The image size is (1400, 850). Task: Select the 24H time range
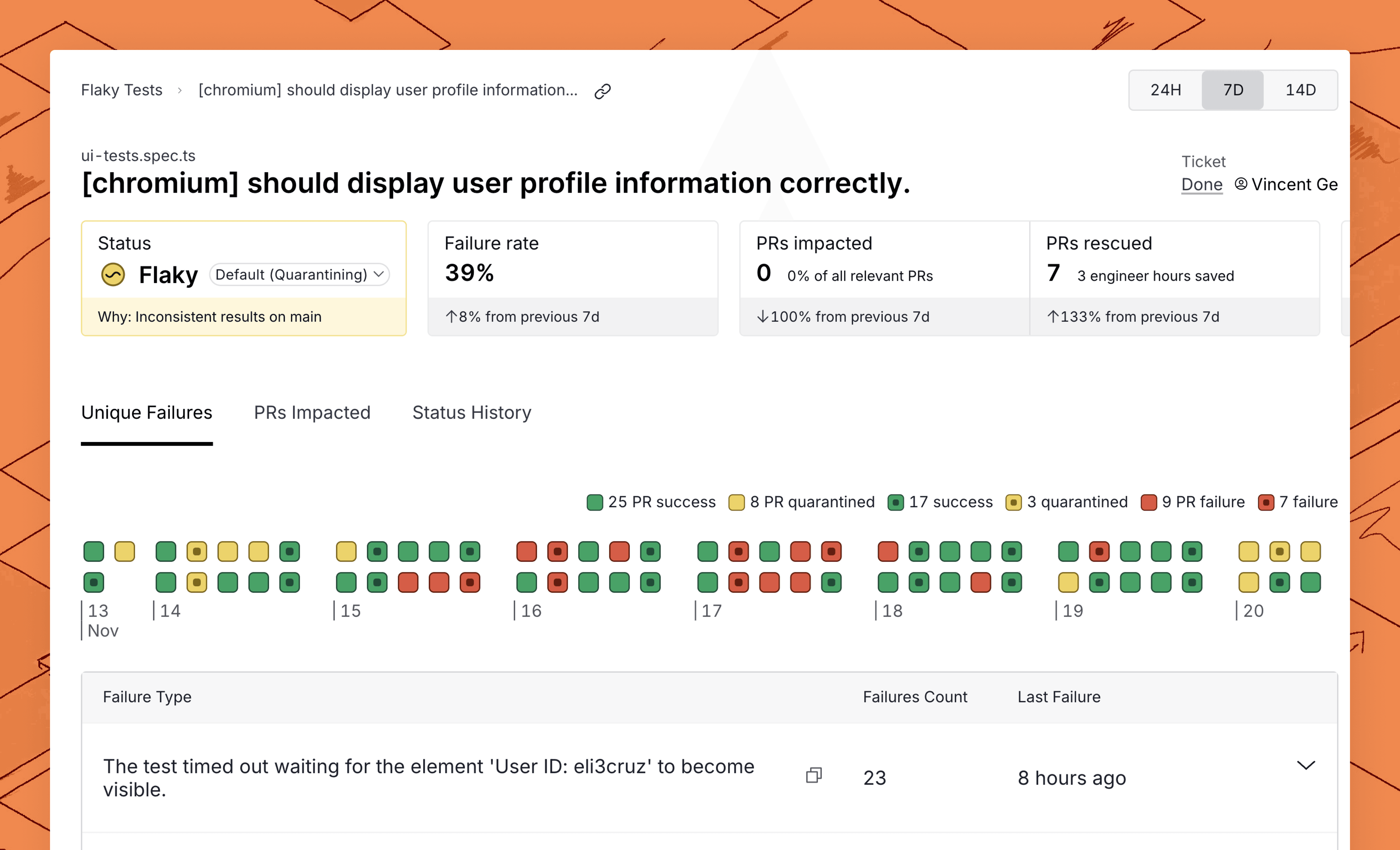pyautogui.click(x=1165, y=90)
